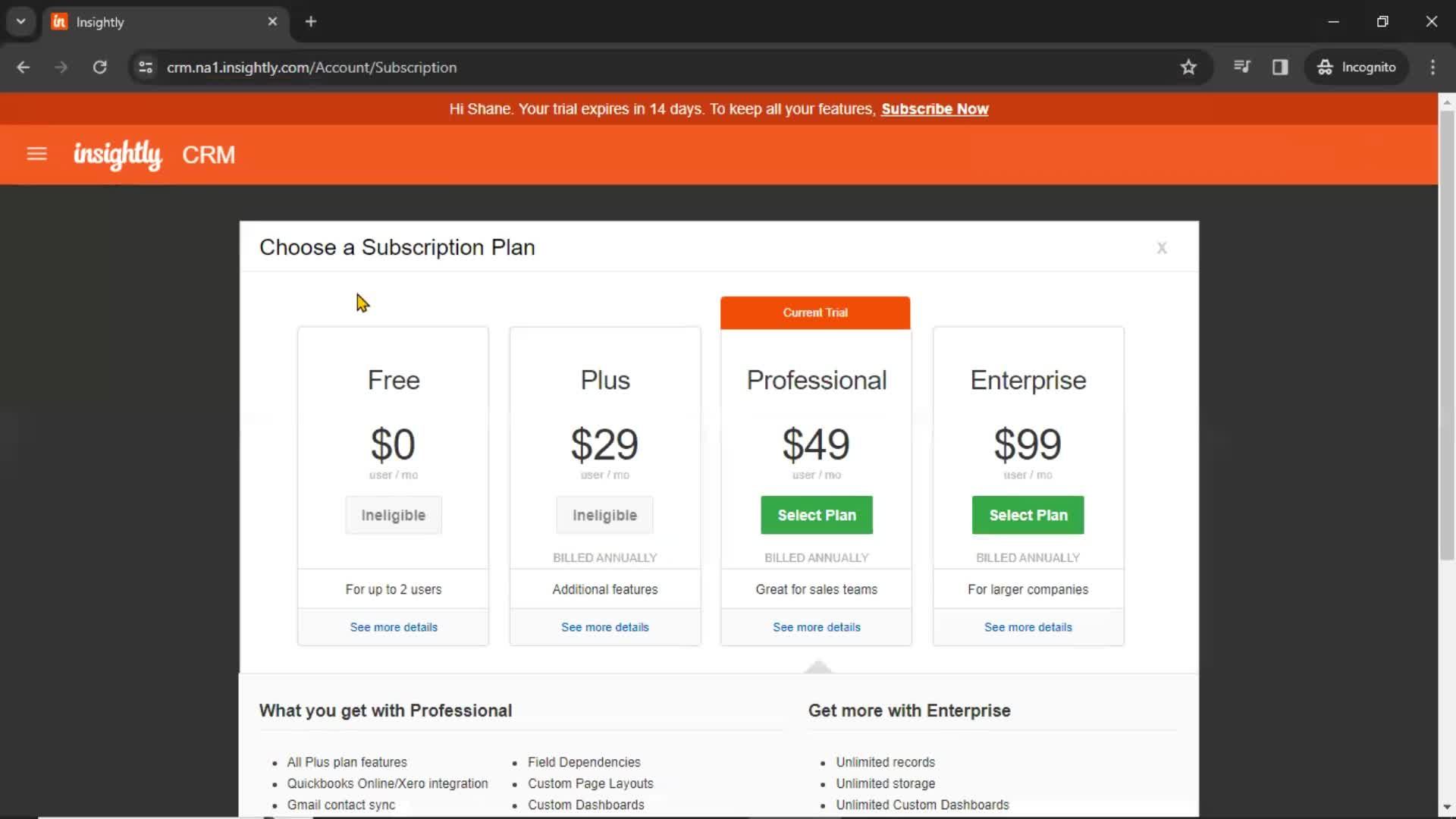
Task: Click the browser tab list dropdown arrow
Action: pyautogui.click(x=20, y=20)
